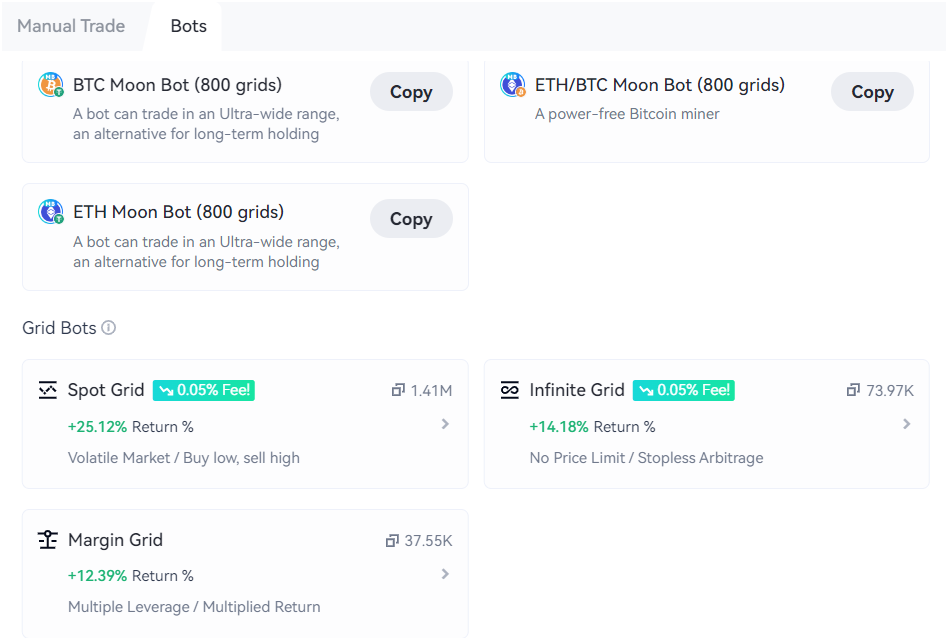Viewport: 948px width, 640px height.
Task: Expand Infinite Grid details via right chevron
Action: point(908,424)
